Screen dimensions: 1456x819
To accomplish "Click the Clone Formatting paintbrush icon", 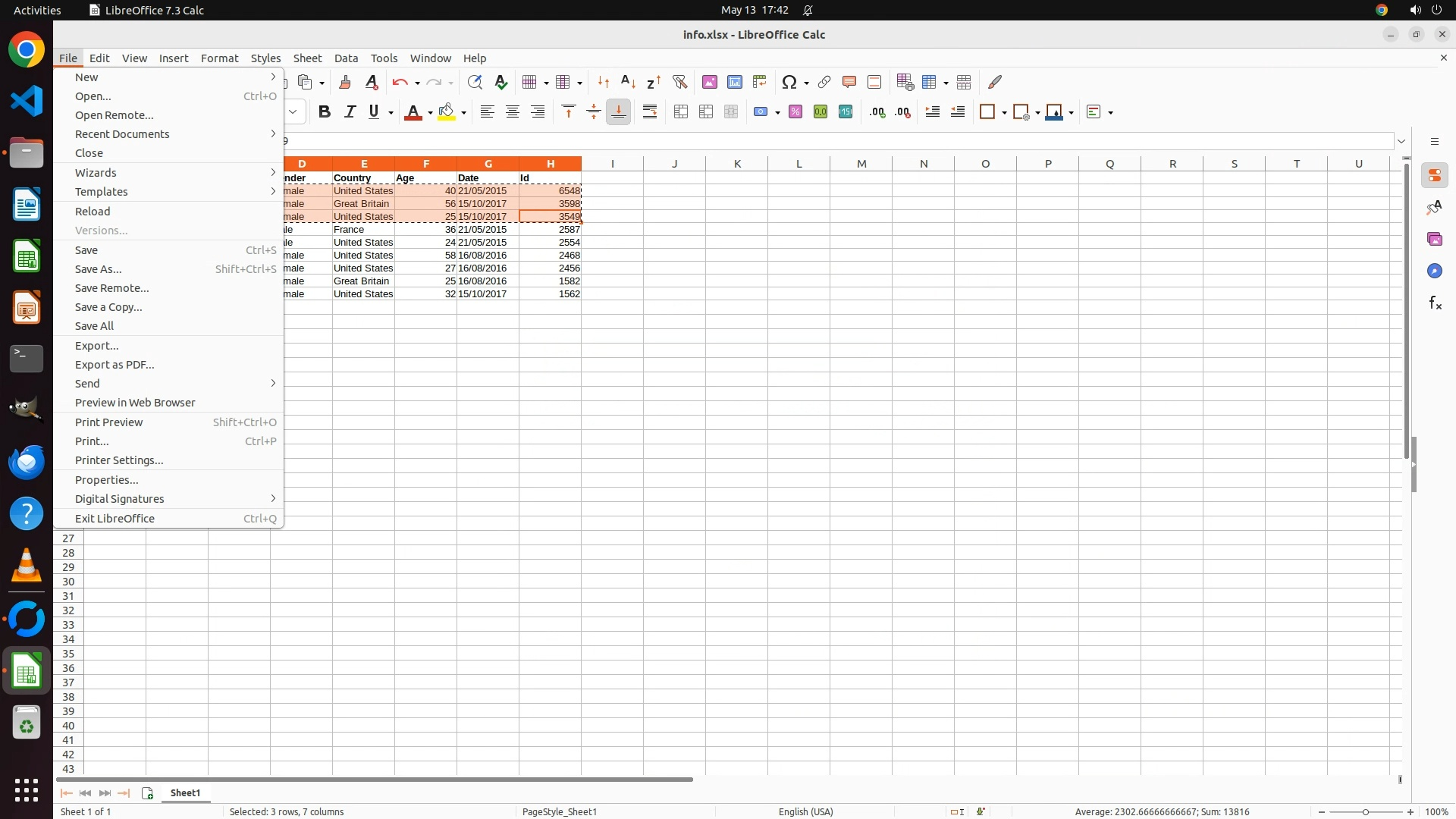I will click(345, 82).
